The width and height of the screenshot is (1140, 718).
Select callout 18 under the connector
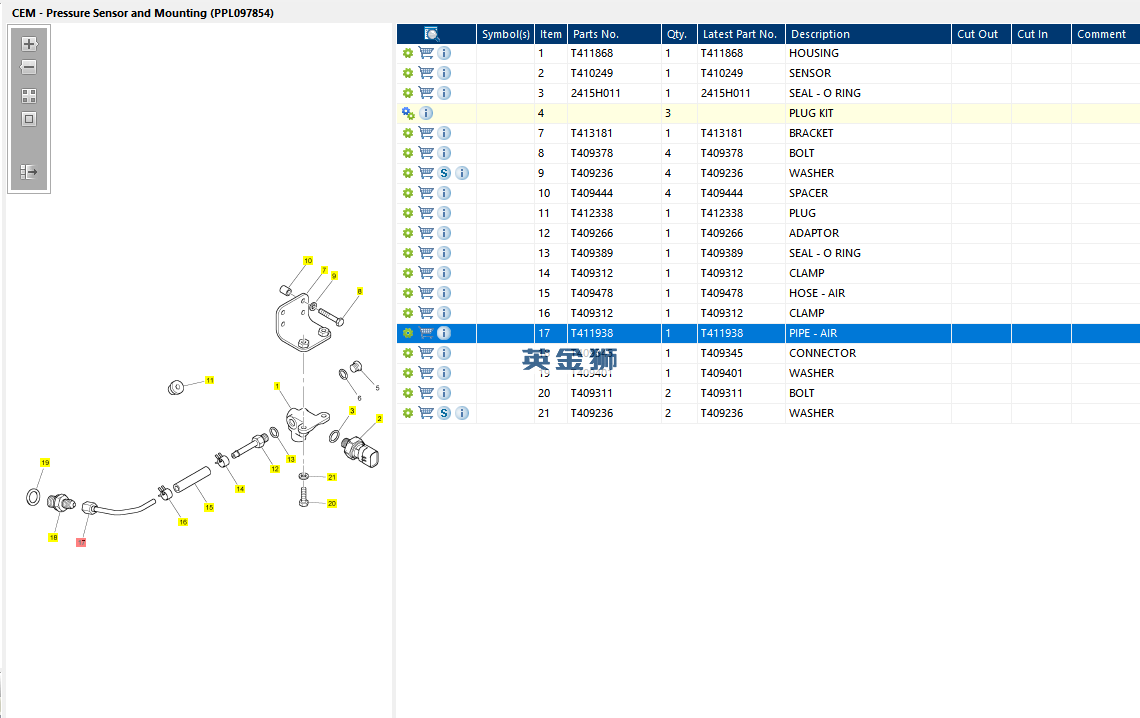tap(53, 537)
